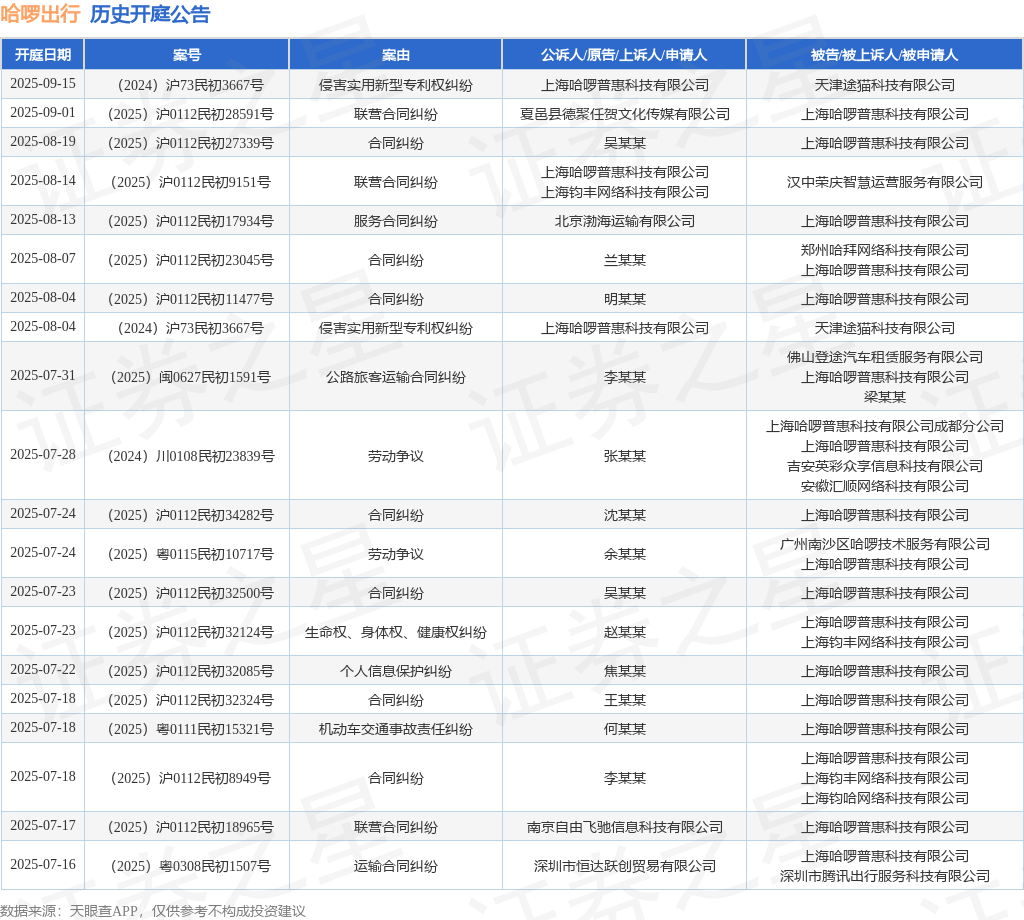Click plaintiff 赵某某
This screenshot has width=1024, height=920.
coord(625,633)
